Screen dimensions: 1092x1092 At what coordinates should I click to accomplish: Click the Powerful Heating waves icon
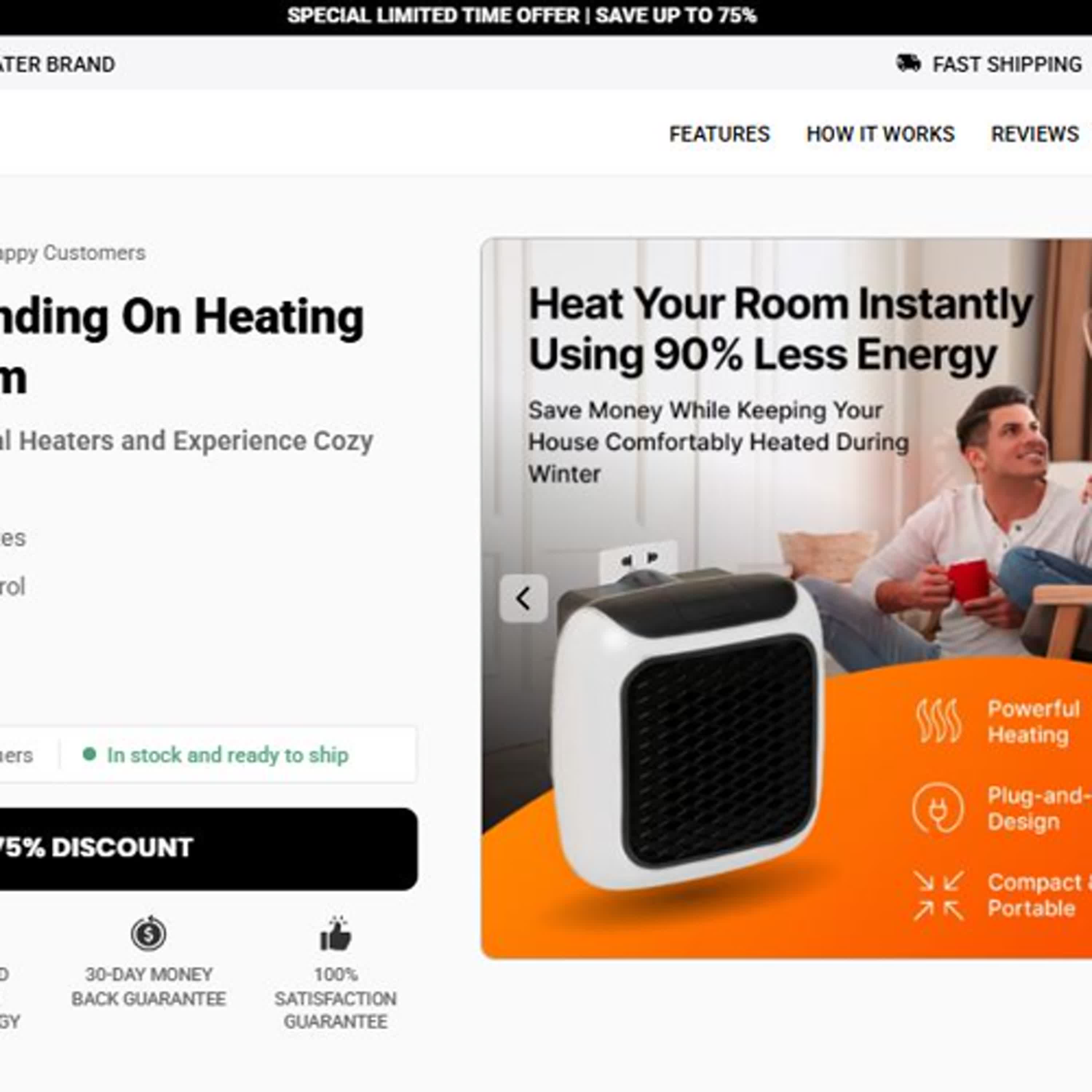coord(938,721)
